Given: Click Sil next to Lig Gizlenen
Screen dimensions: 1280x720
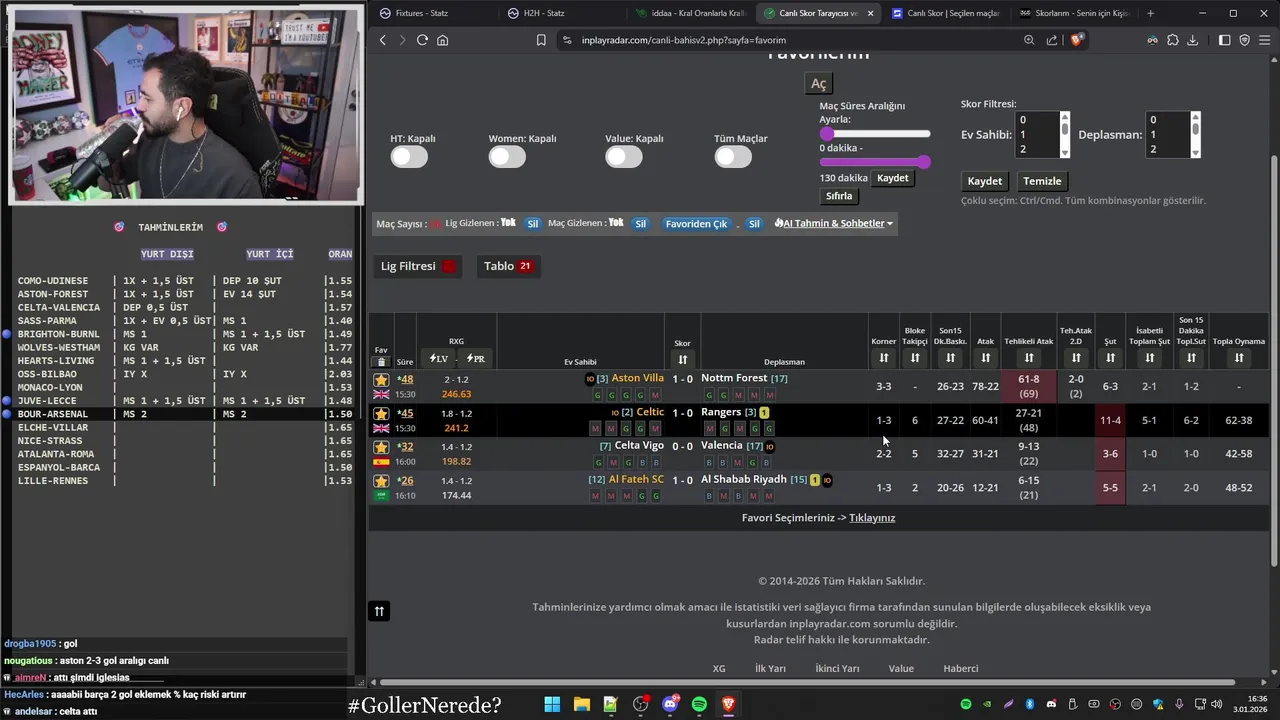Looking at the screenshot, I should [x=533, y=224].
